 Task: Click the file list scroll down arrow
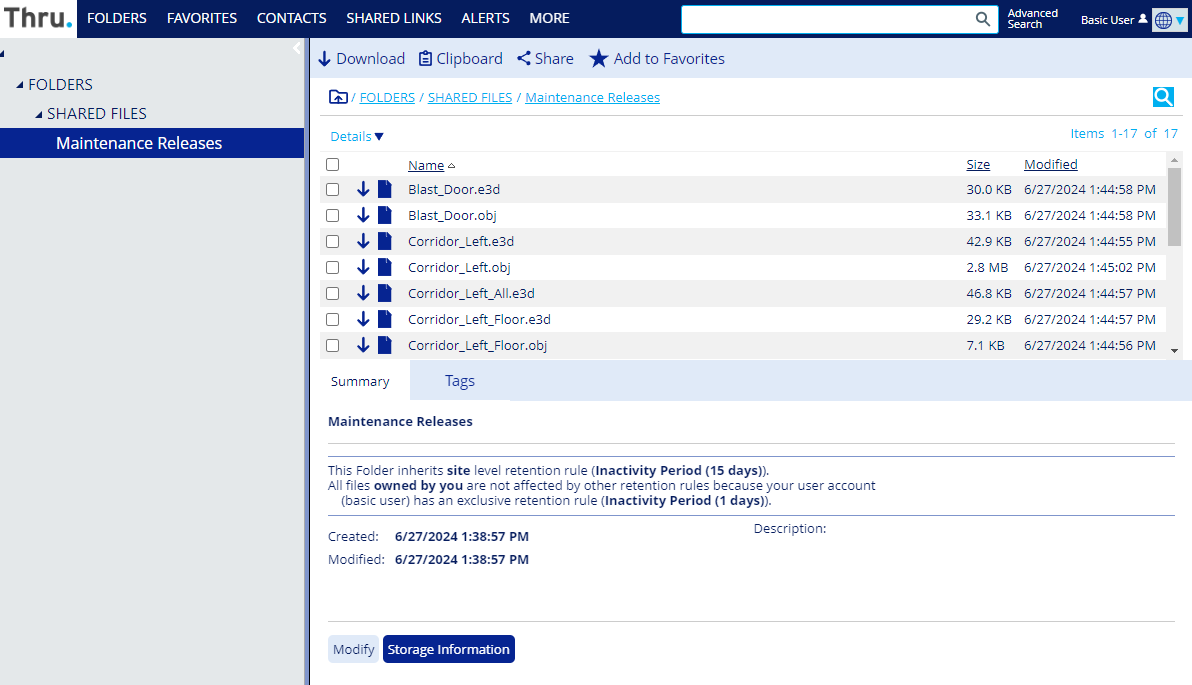point(1175,350)
